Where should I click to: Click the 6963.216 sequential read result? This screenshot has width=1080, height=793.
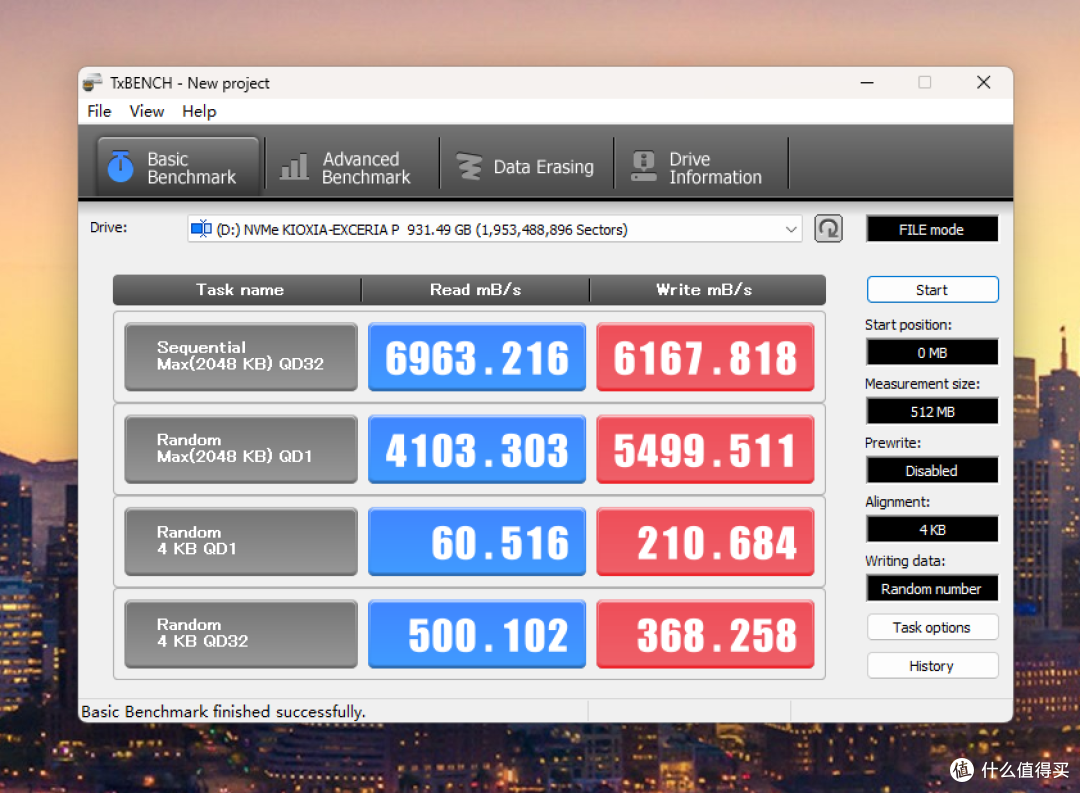pos(477,356)
